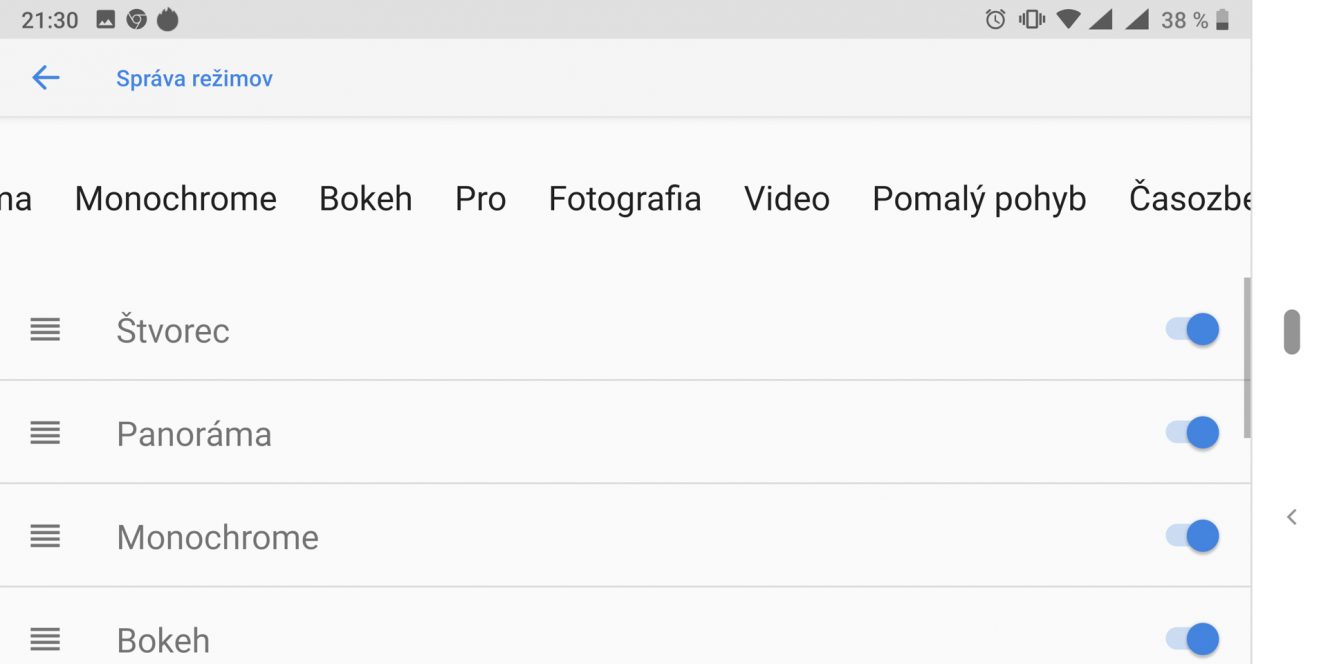
Task: Tap the Pomalý pohyb mode label
Action: click(x=979, y=199)
